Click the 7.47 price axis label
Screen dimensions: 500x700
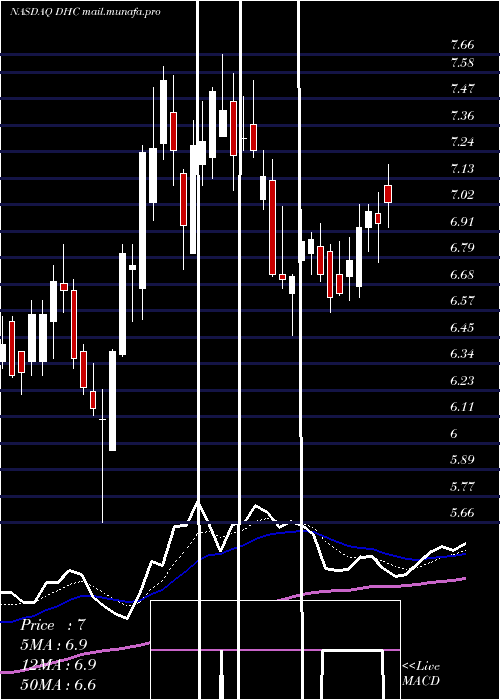[462, 89]
